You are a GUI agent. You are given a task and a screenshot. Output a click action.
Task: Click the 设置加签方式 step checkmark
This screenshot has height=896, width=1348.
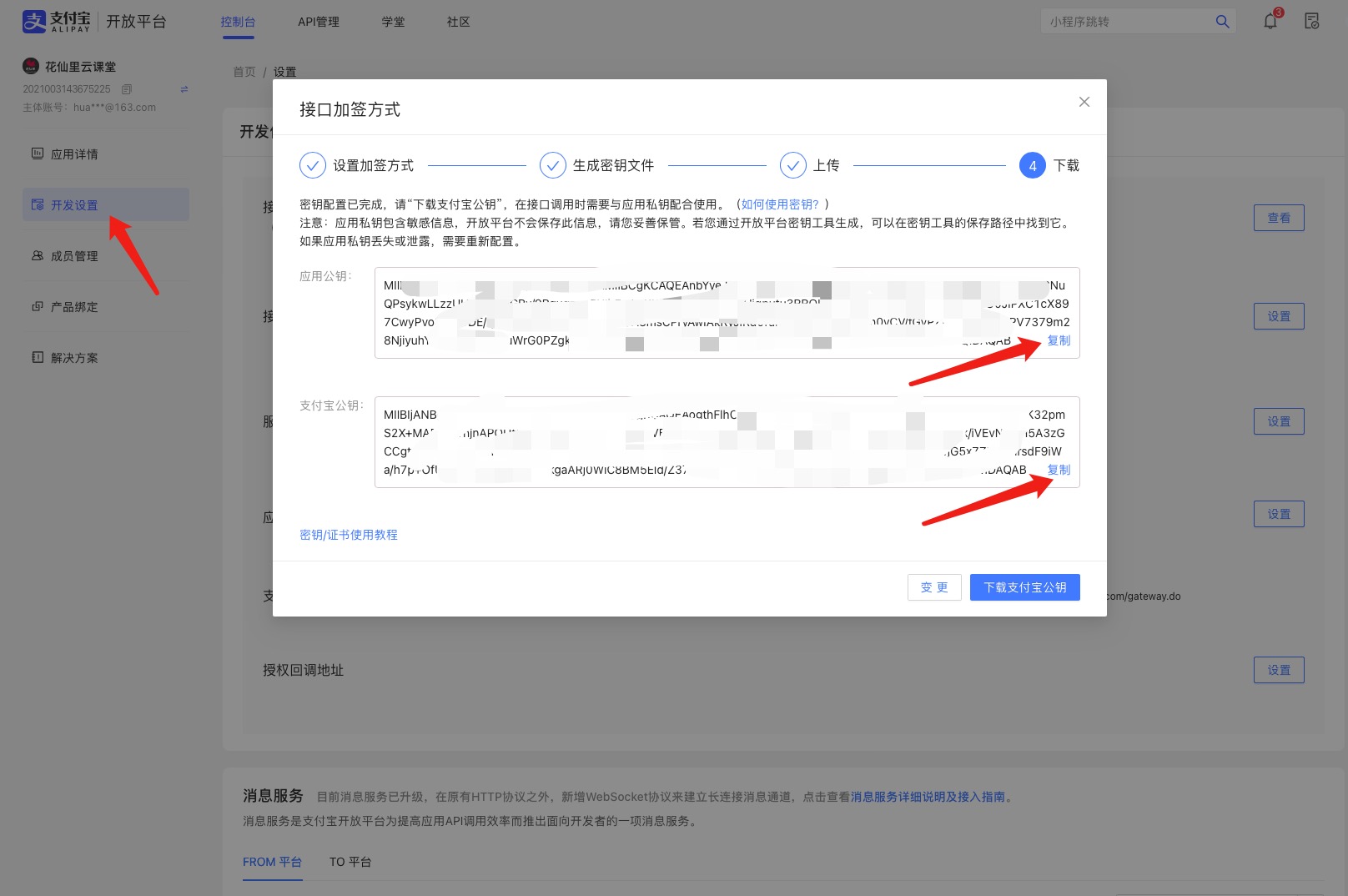click(313, 165)
